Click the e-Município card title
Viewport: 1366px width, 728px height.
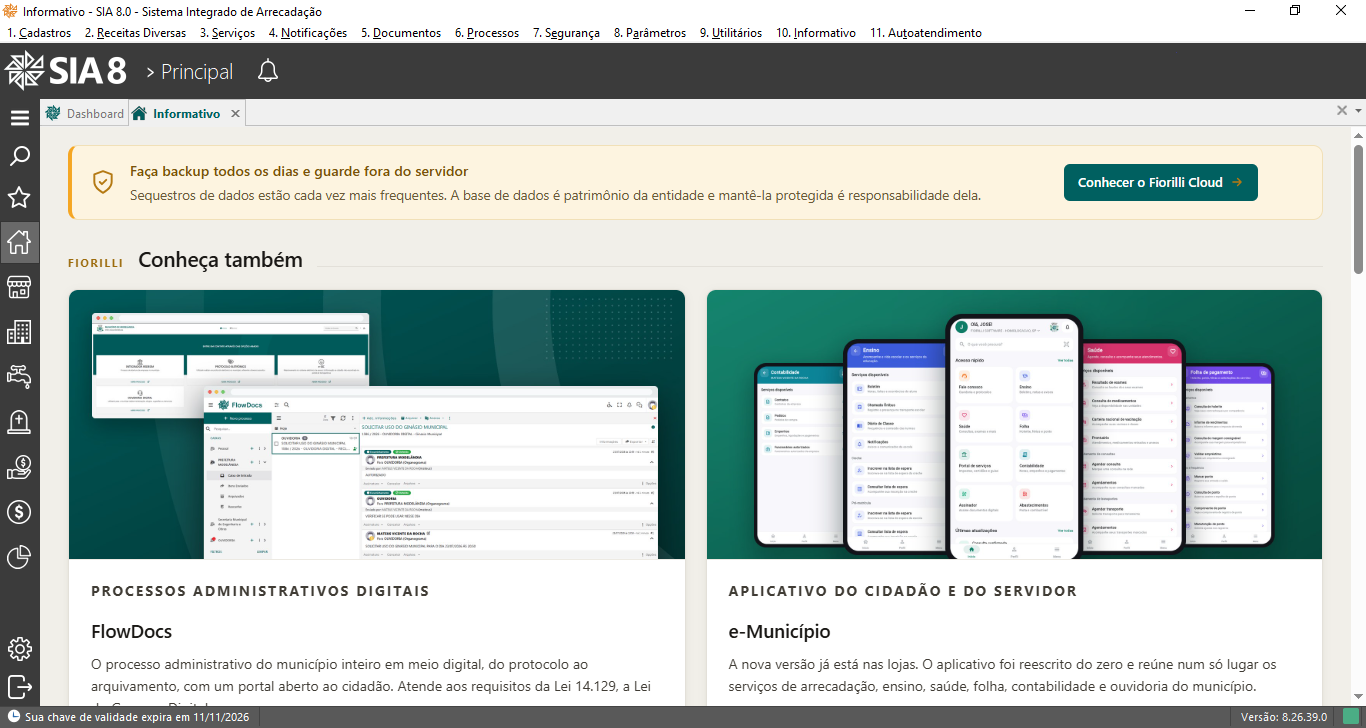pos(780,632)
